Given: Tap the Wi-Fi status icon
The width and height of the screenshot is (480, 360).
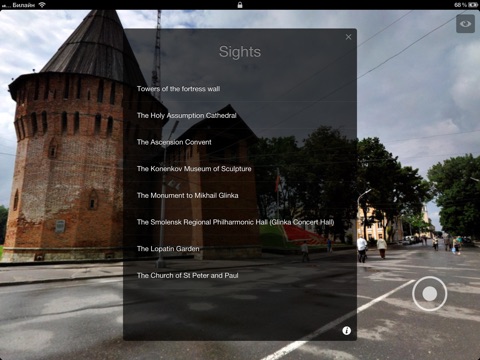Looking at the screenshot, I should 42,5.
